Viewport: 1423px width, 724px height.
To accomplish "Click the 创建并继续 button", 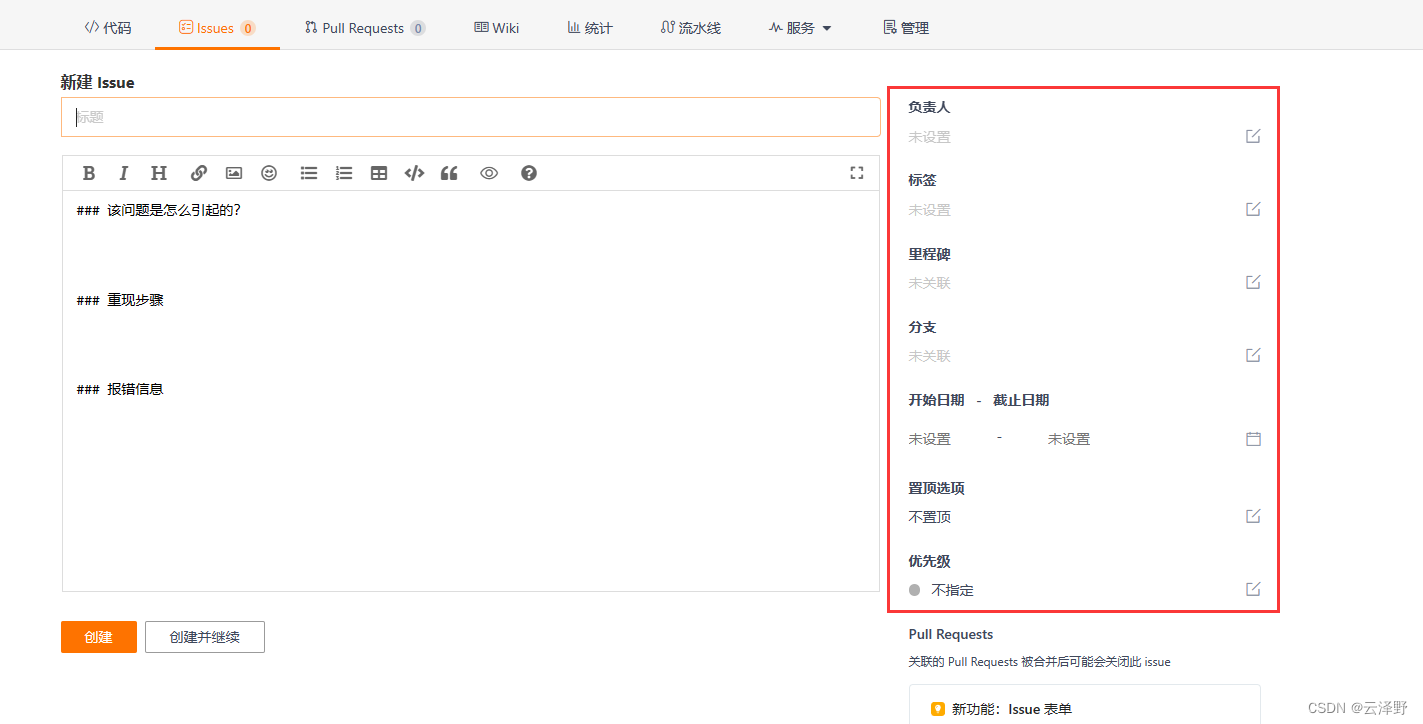I will (x=205, y=637).
